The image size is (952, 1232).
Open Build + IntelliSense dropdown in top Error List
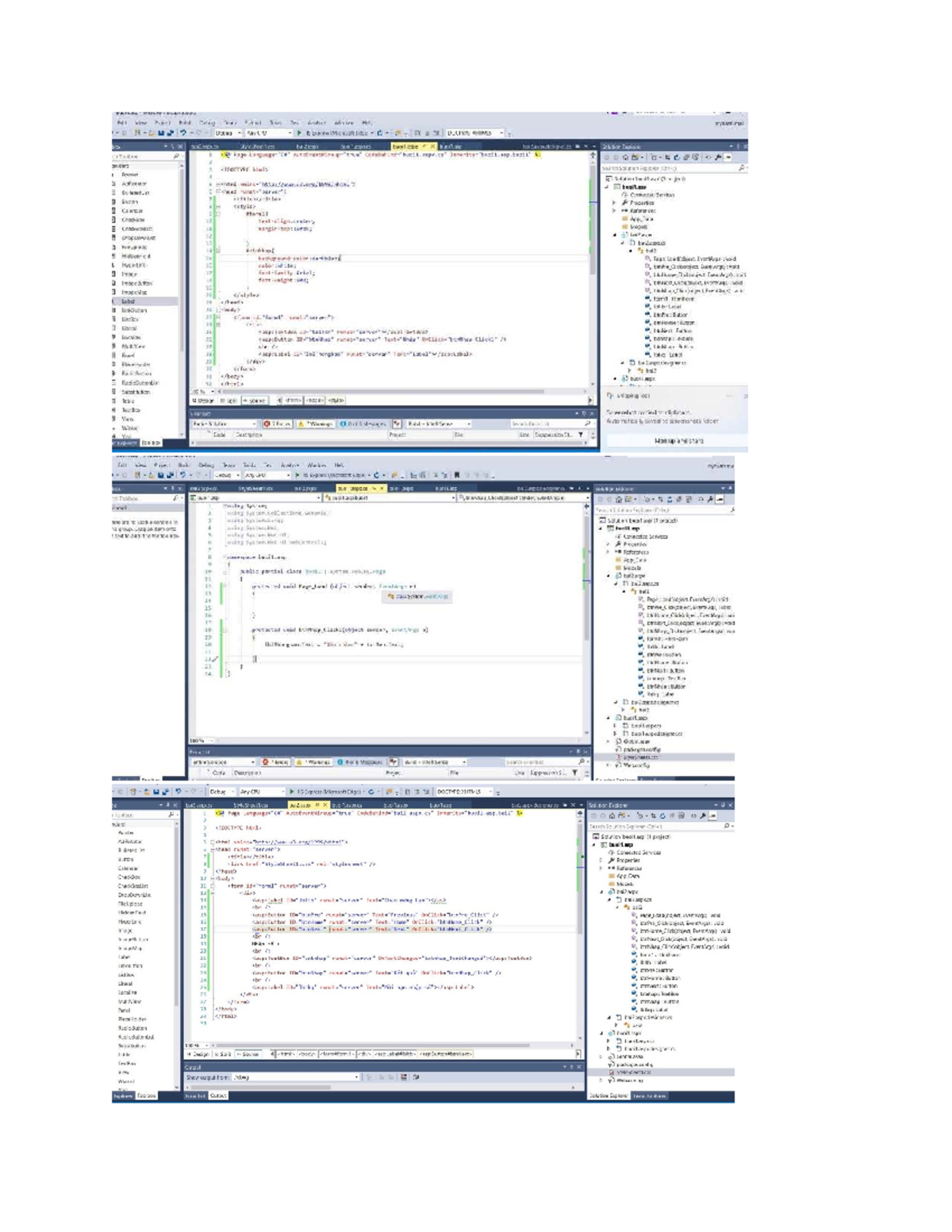(439, 424)
